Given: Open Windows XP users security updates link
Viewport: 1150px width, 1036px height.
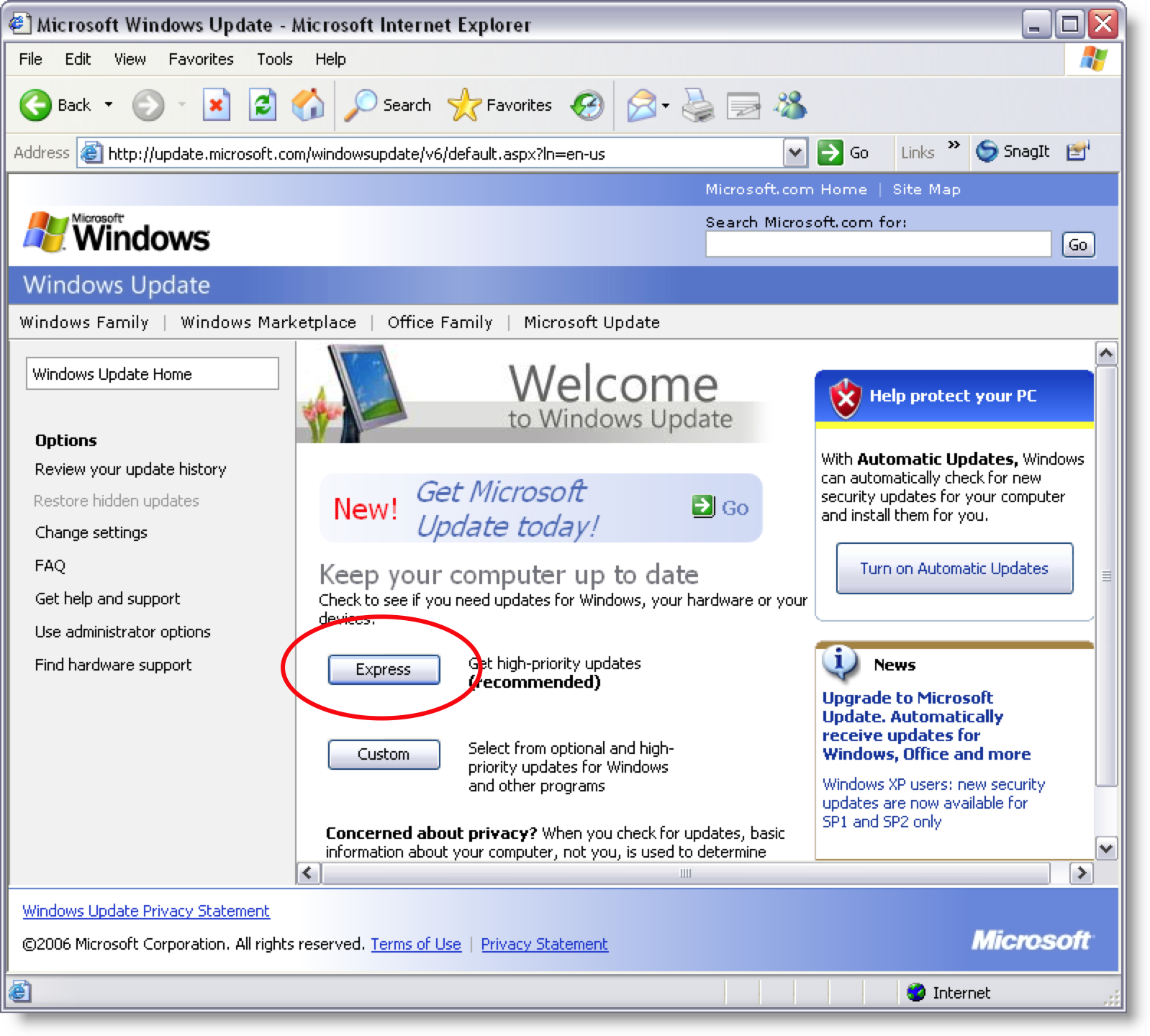Looking at the screenshot, I should click(933, 803).
